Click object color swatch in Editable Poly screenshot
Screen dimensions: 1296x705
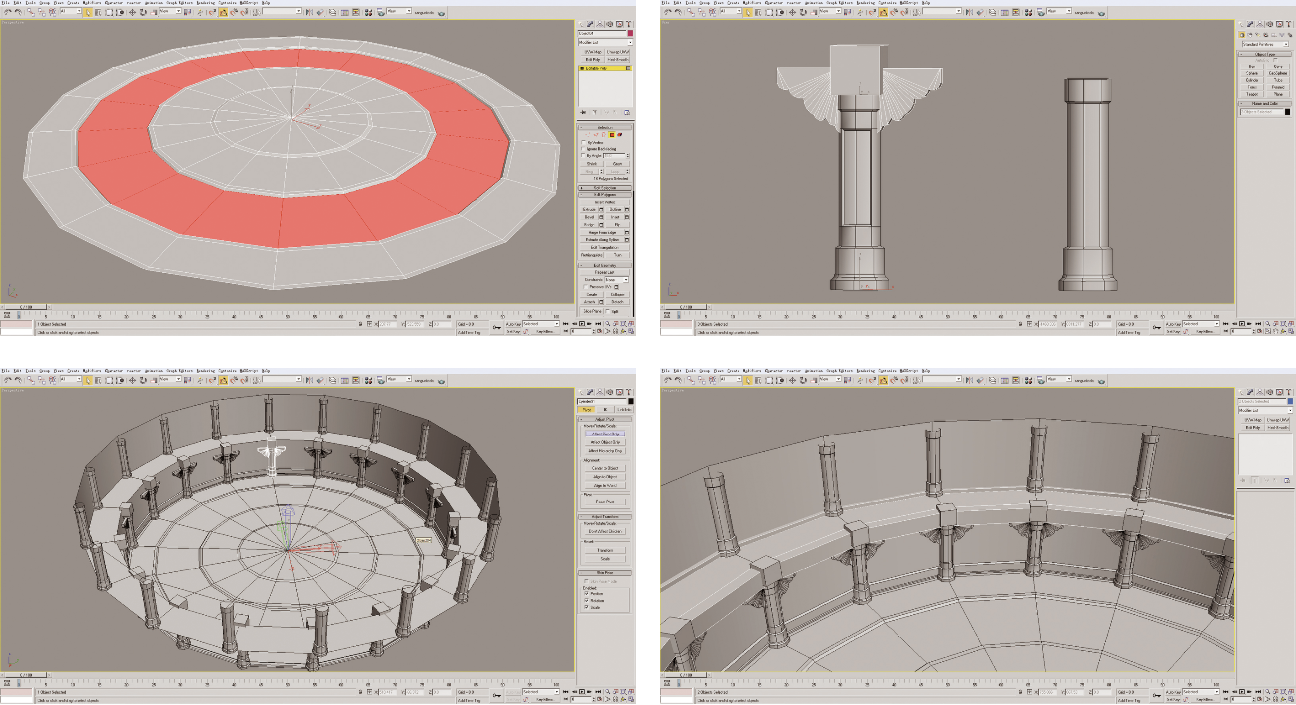tap(630, 33)
